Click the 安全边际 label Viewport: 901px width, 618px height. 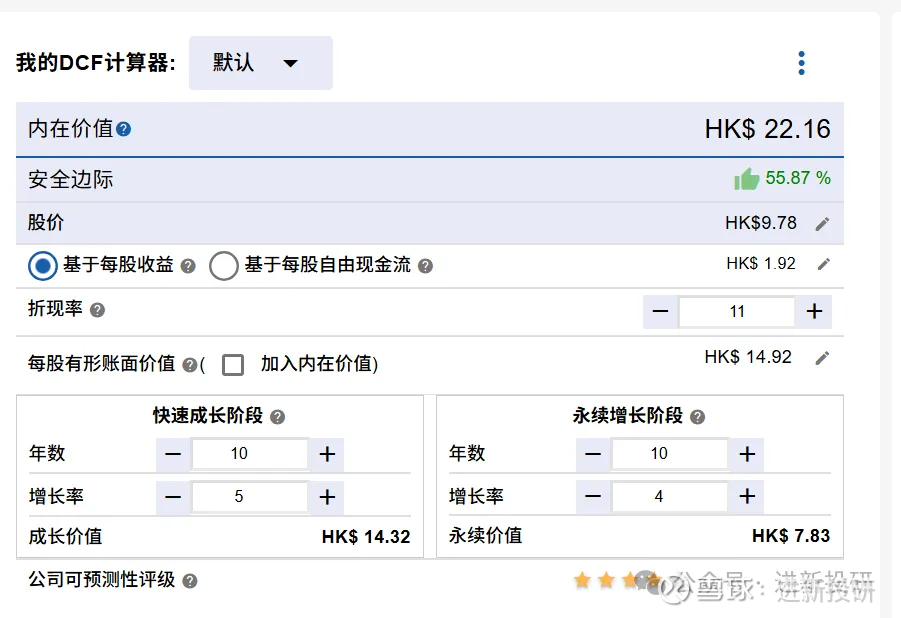[71, 179]
